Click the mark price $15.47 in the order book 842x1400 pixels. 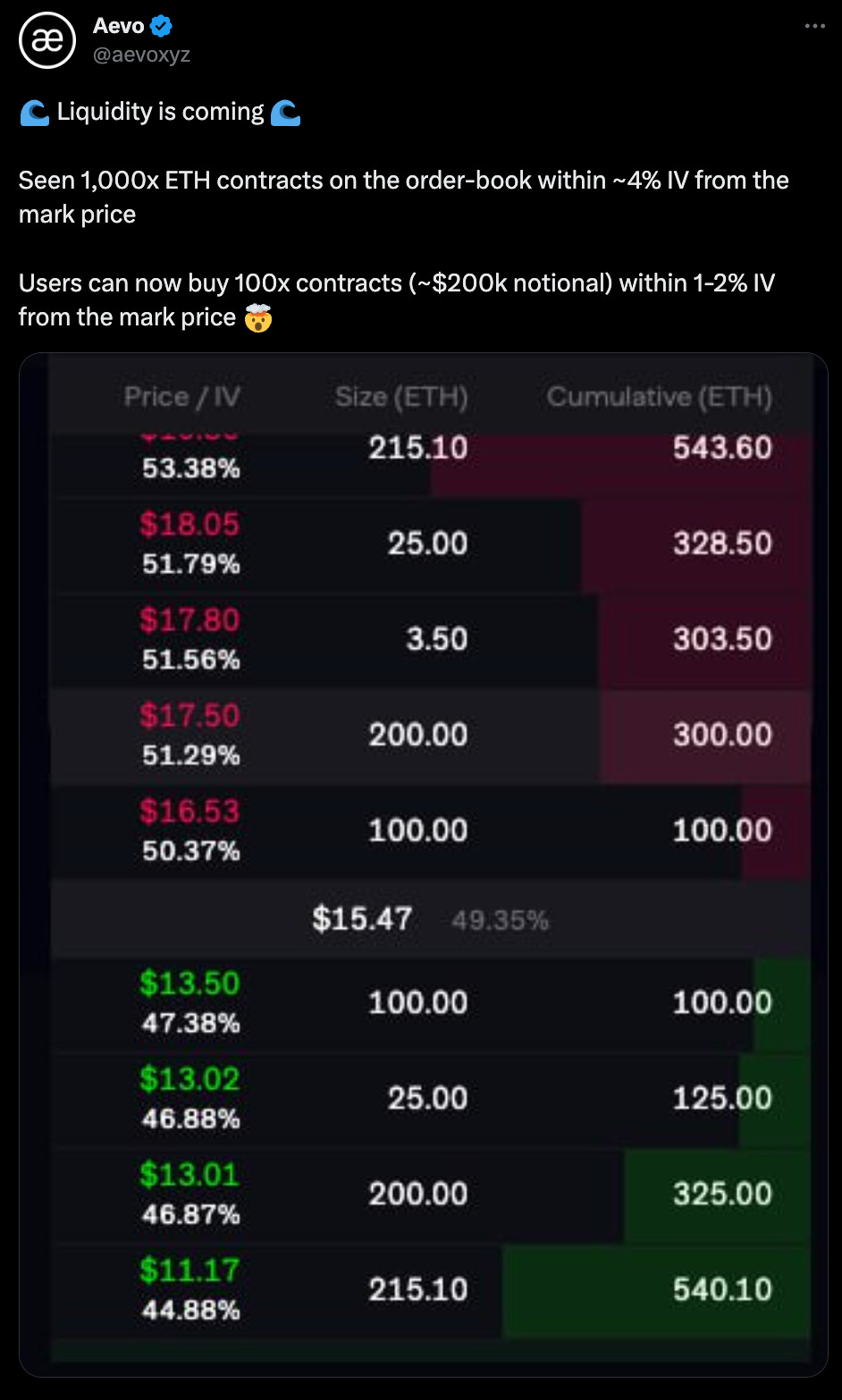(361, 918)
